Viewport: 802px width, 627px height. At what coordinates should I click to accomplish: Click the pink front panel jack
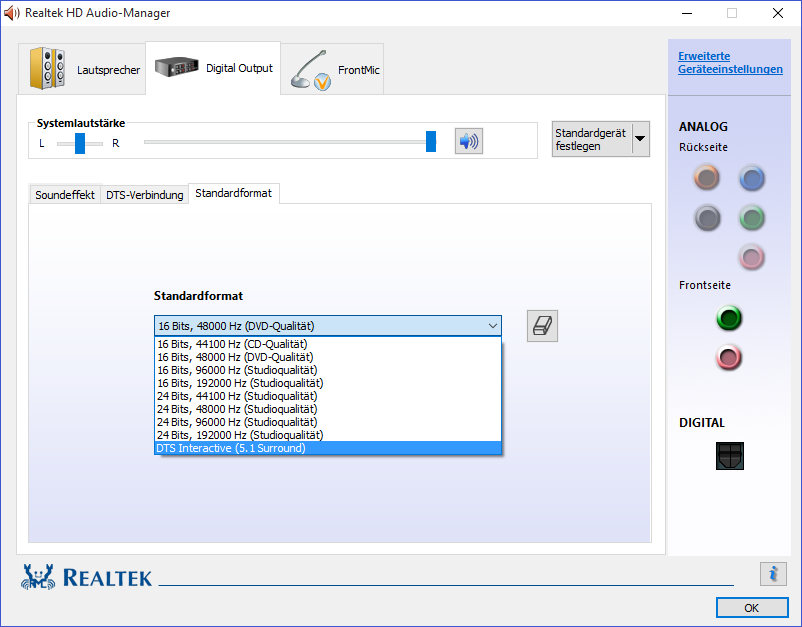coord(729,357)
